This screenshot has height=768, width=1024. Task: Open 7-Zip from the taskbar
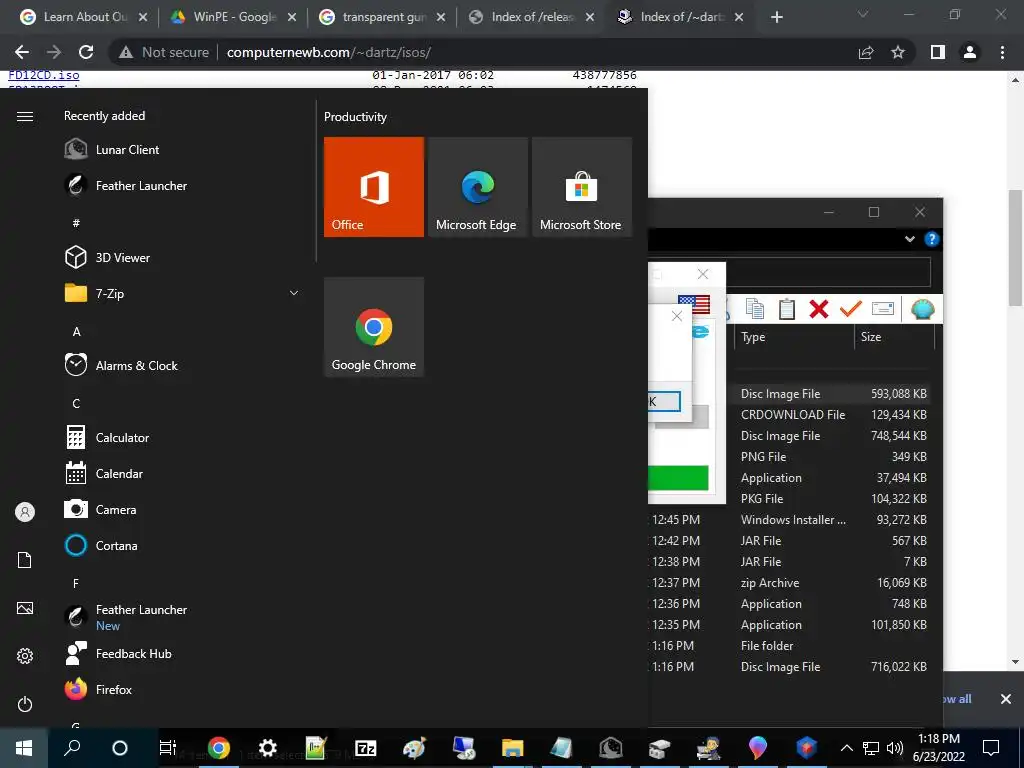[x=365, y=748]
